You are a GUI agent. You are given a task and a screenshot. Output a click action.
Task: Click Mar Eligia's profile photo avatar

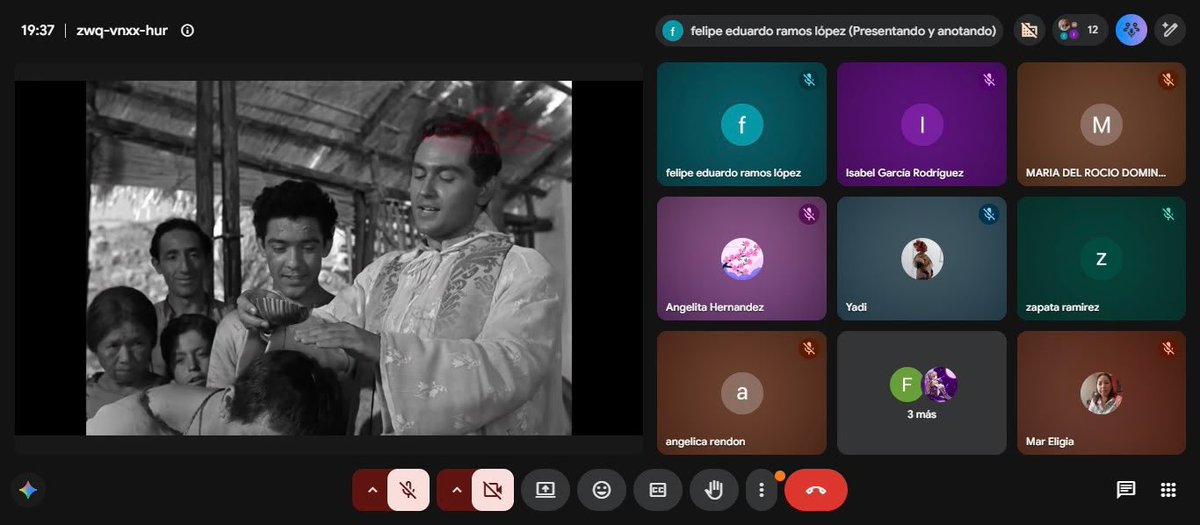[1101, 393]
